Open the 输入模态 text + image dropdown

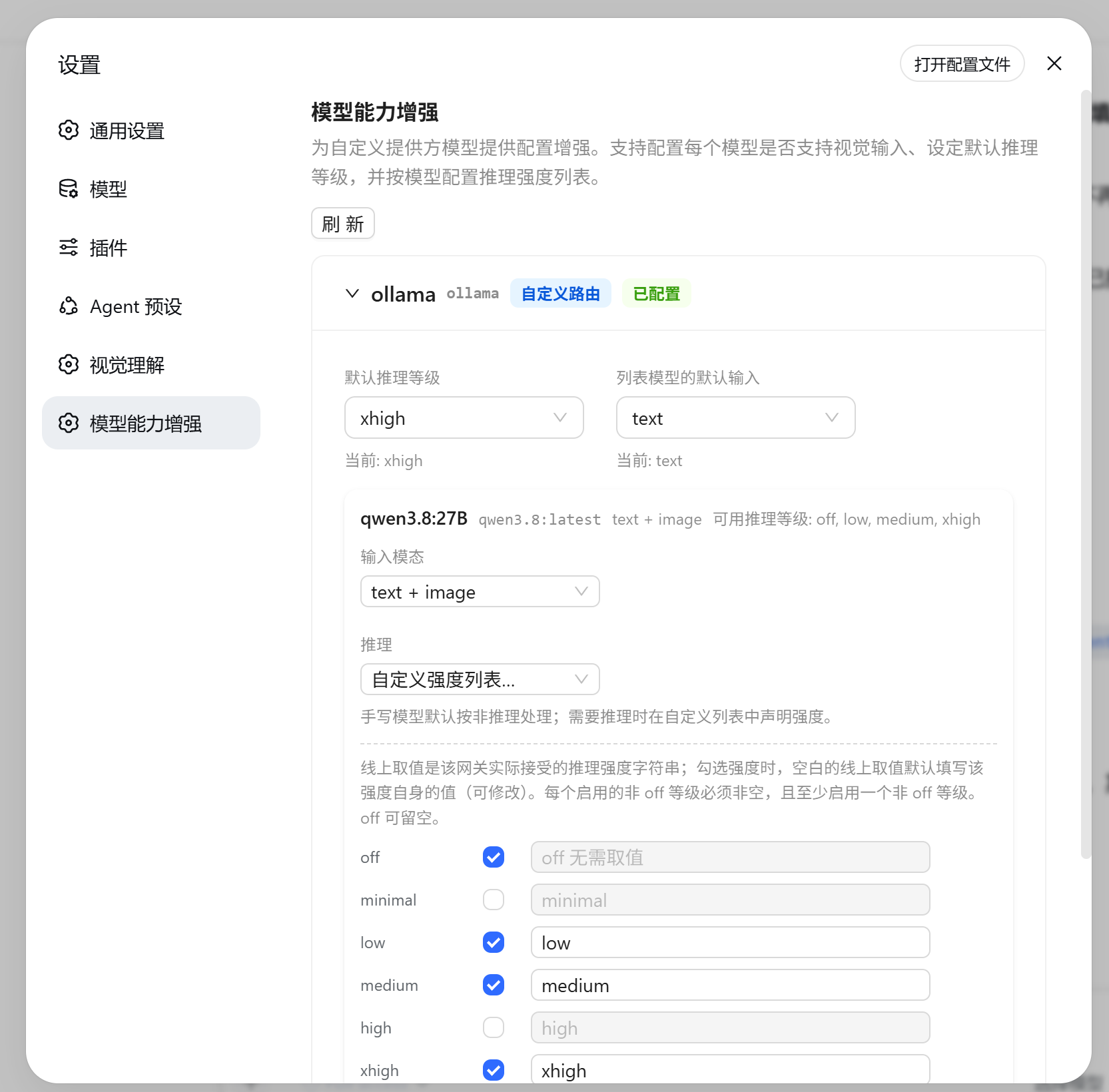point(480,591)
